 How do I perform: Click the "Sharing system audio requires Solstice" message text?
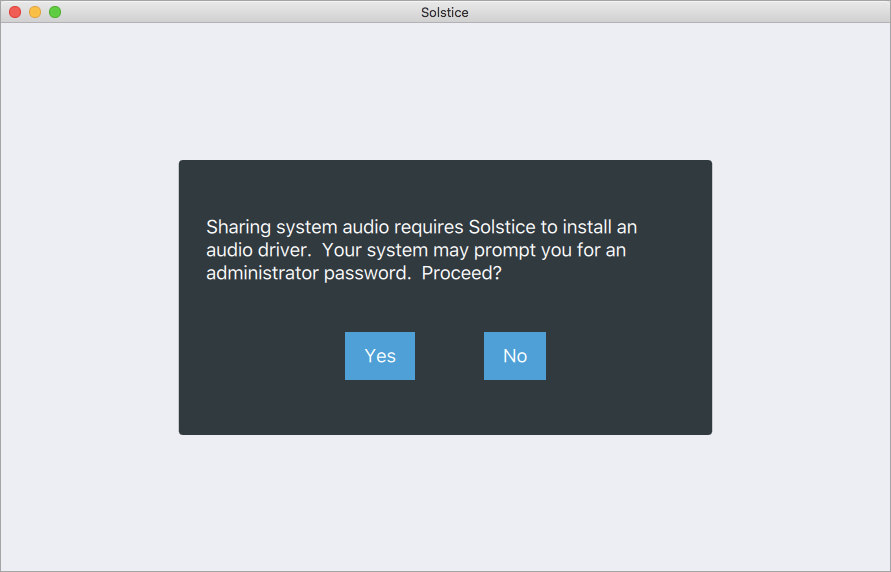pyautogui.click(x=422, y=250)
